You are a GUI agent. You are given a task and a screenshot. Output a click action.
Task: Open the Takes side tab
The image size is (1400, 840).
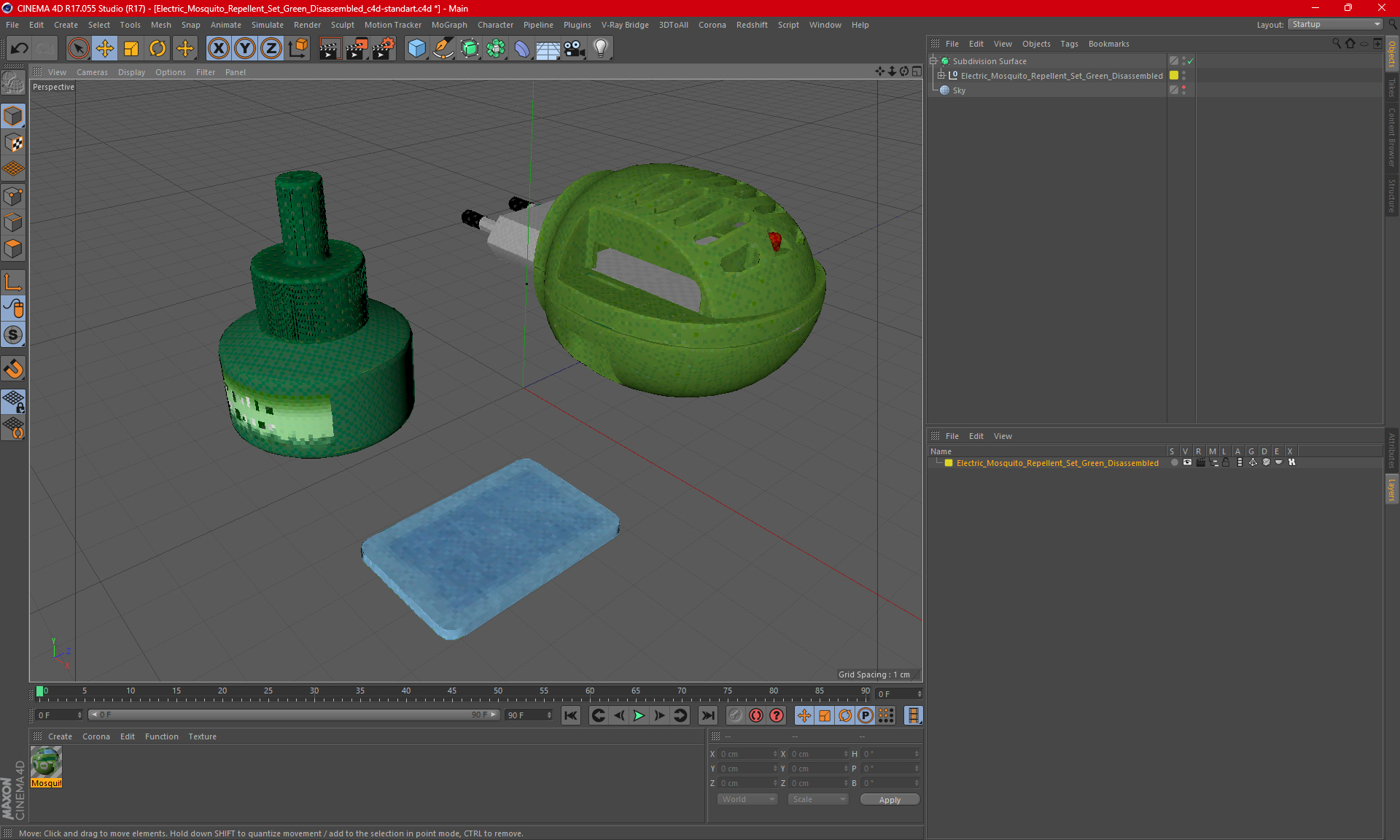point(1392,87)
